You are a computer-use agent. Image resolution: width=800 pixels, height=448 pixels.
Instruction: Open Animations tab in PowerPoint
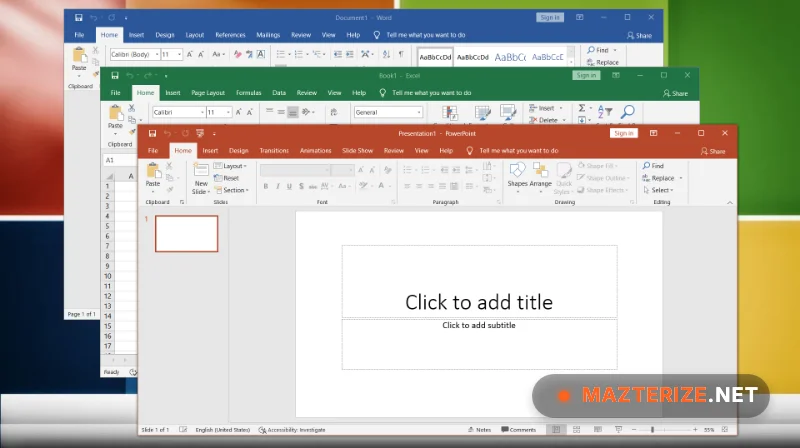pyautogui.click(x=315, y=151)
